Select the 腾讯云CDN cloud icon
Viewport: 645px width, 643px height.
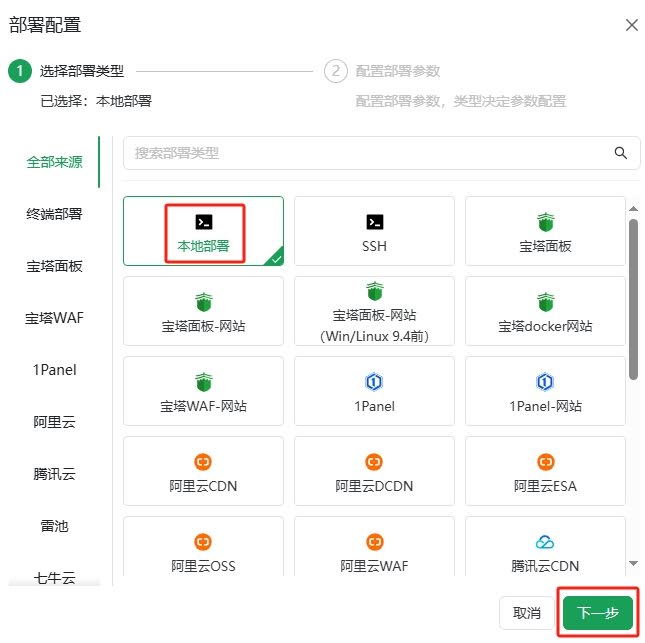pos(545,542)
